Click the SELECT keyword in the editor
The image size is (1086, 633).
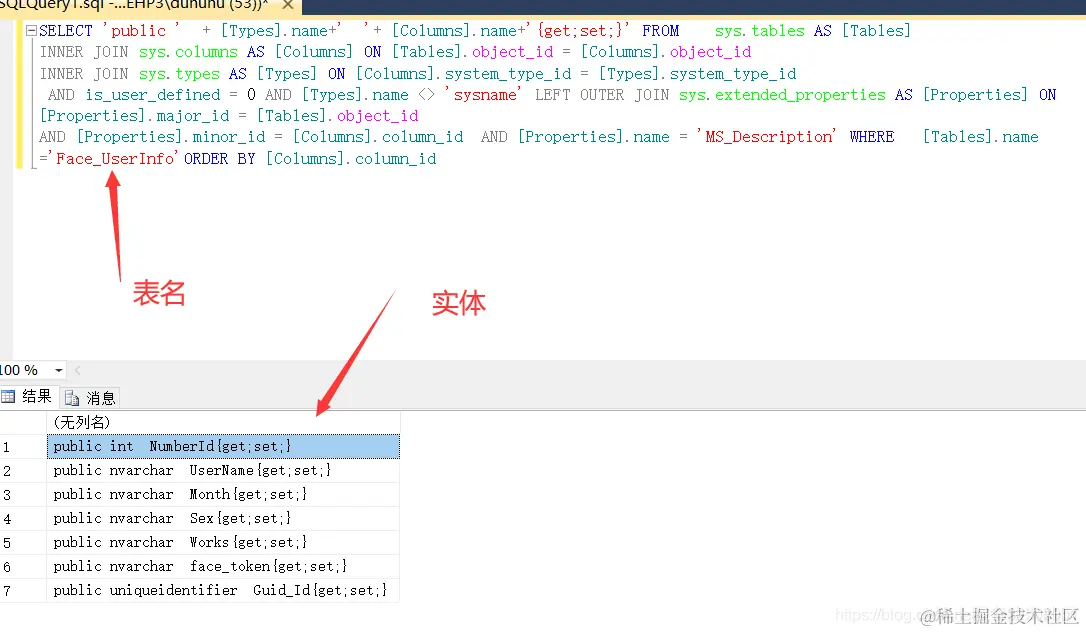(66, 31)
